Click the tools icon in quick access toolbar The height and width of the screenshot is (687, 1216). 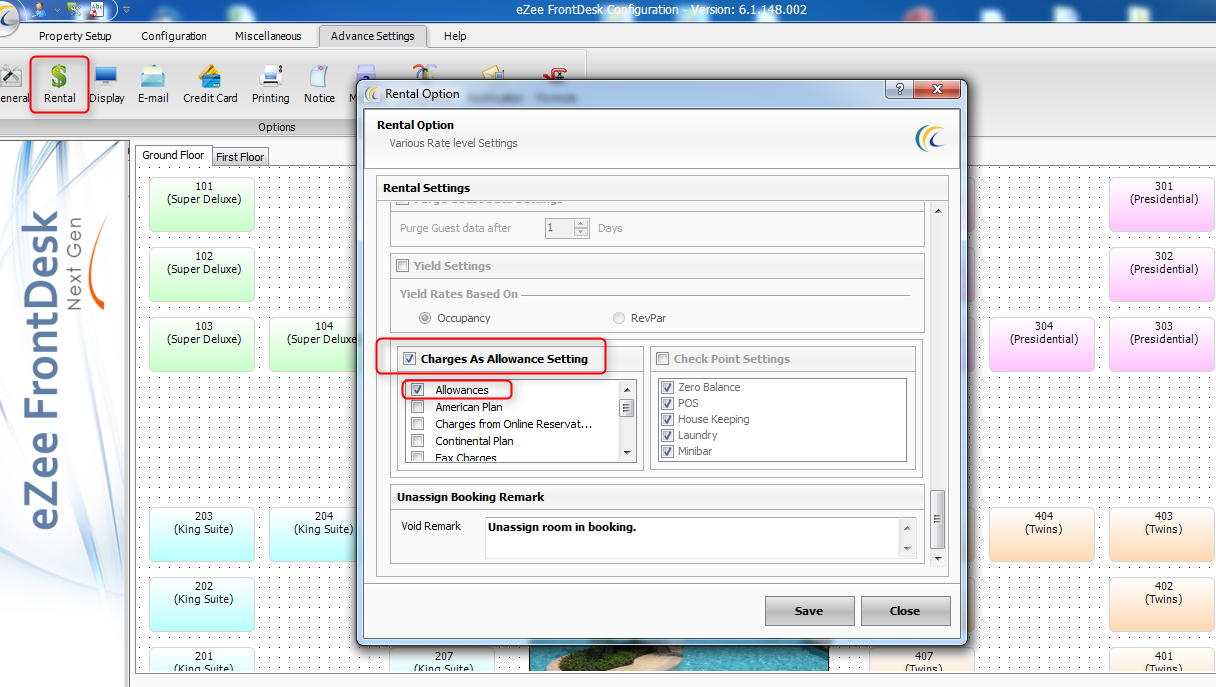coord(73,9)
